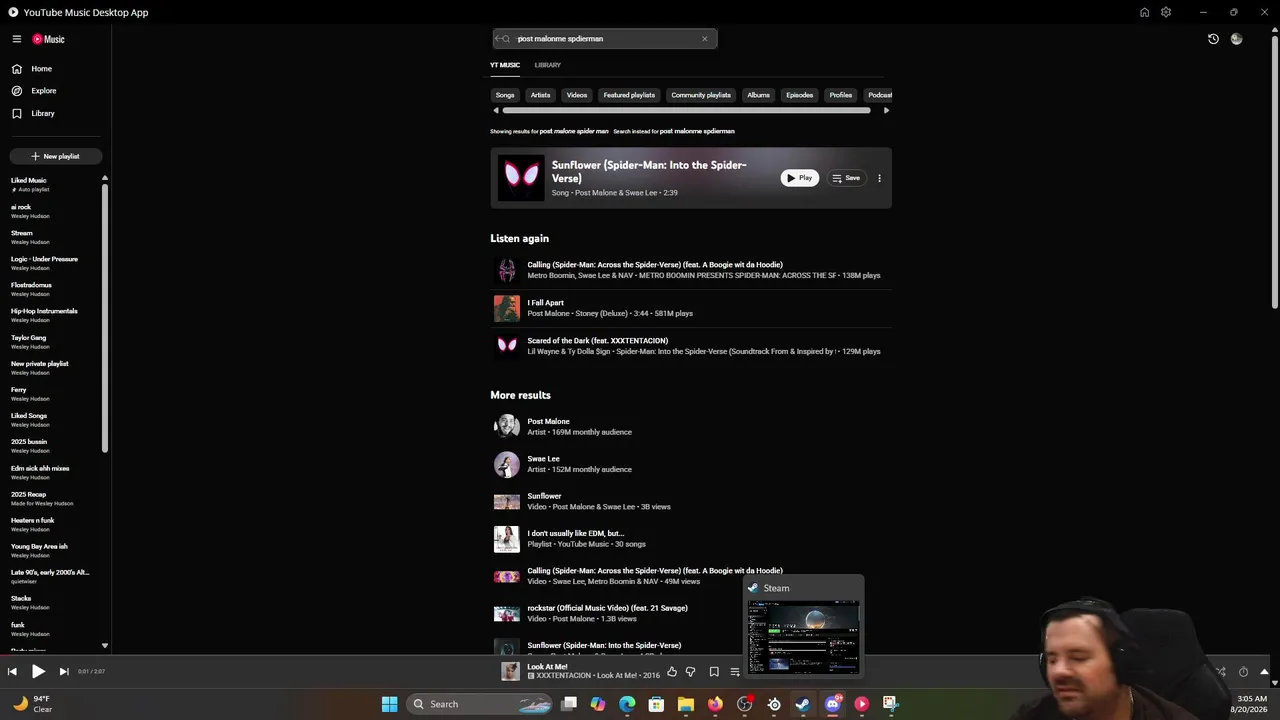Viewport: 1280px width, 720px height.
Task: Open "I don't usually like EDM, but..." playlist
Action: (x=691, y=539)
